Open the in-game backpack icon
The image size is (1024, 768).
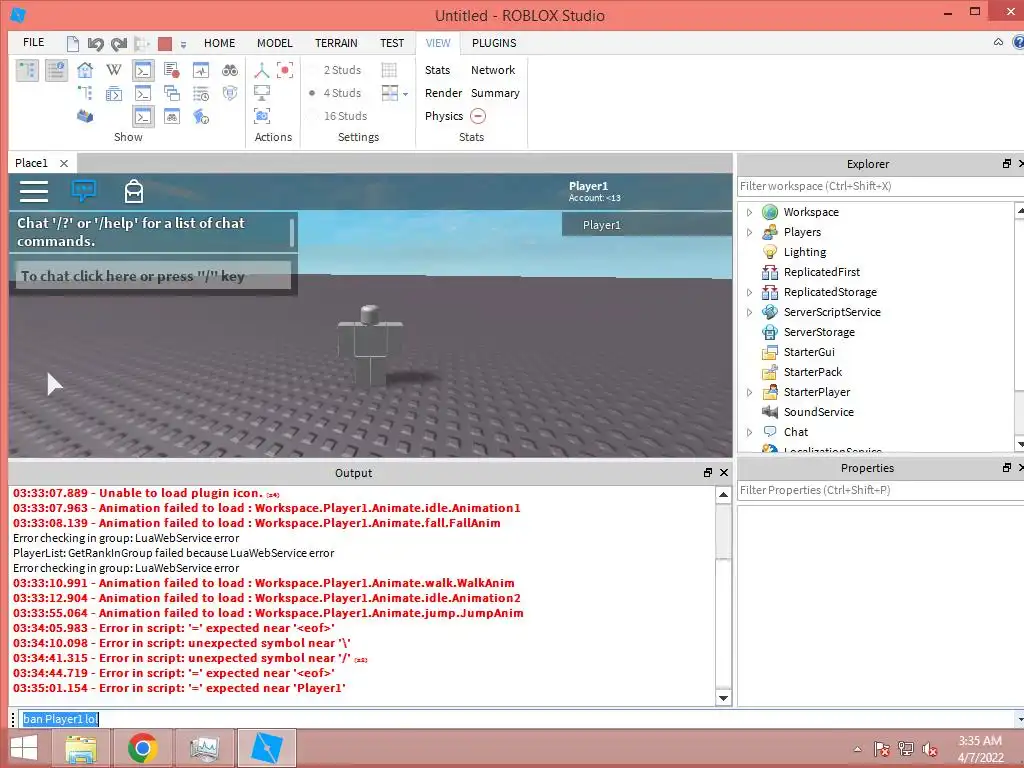pyautogui.click(x=134, y=191)
